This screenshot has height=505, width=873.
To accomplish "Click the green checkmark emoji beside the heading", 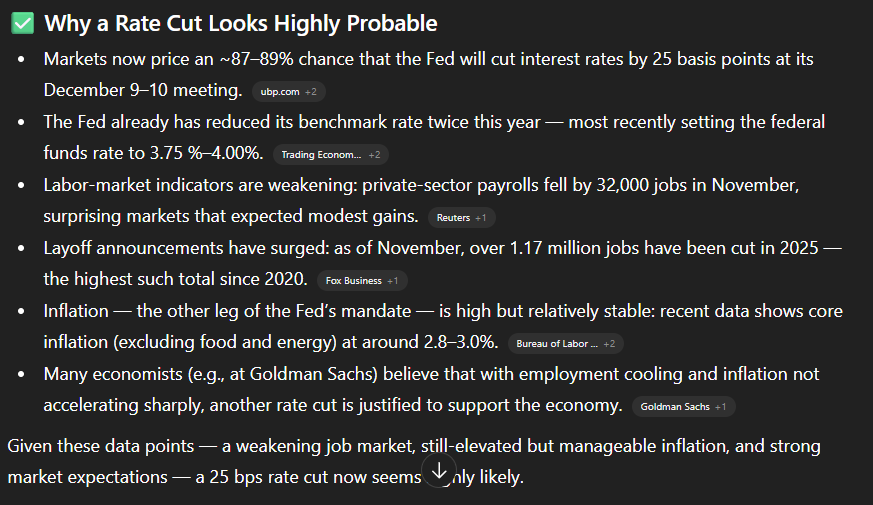I will [23, 23].
